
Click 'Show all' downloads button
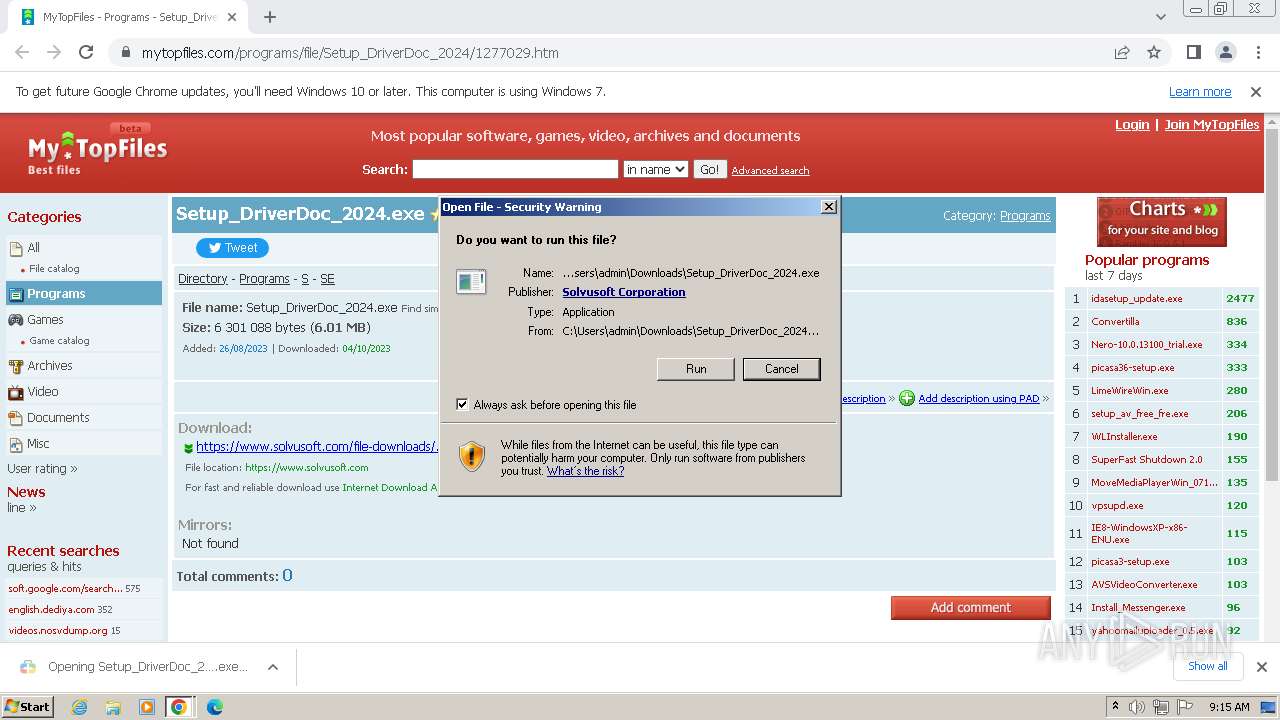click(1207, 666)
